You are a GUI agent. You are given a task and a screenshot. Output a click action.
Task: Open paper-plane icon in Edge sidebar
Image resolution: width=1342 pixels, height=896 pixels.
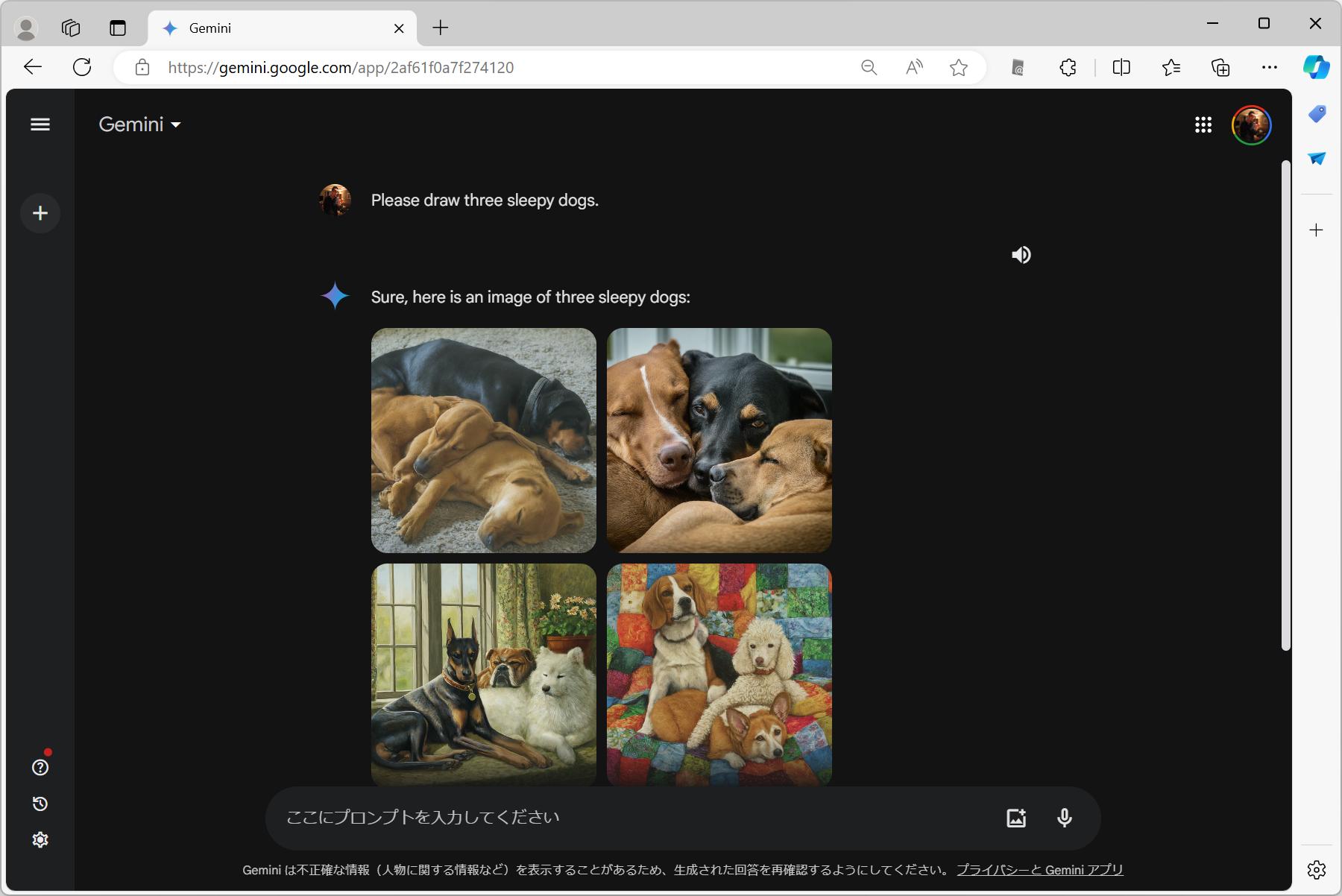coord(1317,158)
